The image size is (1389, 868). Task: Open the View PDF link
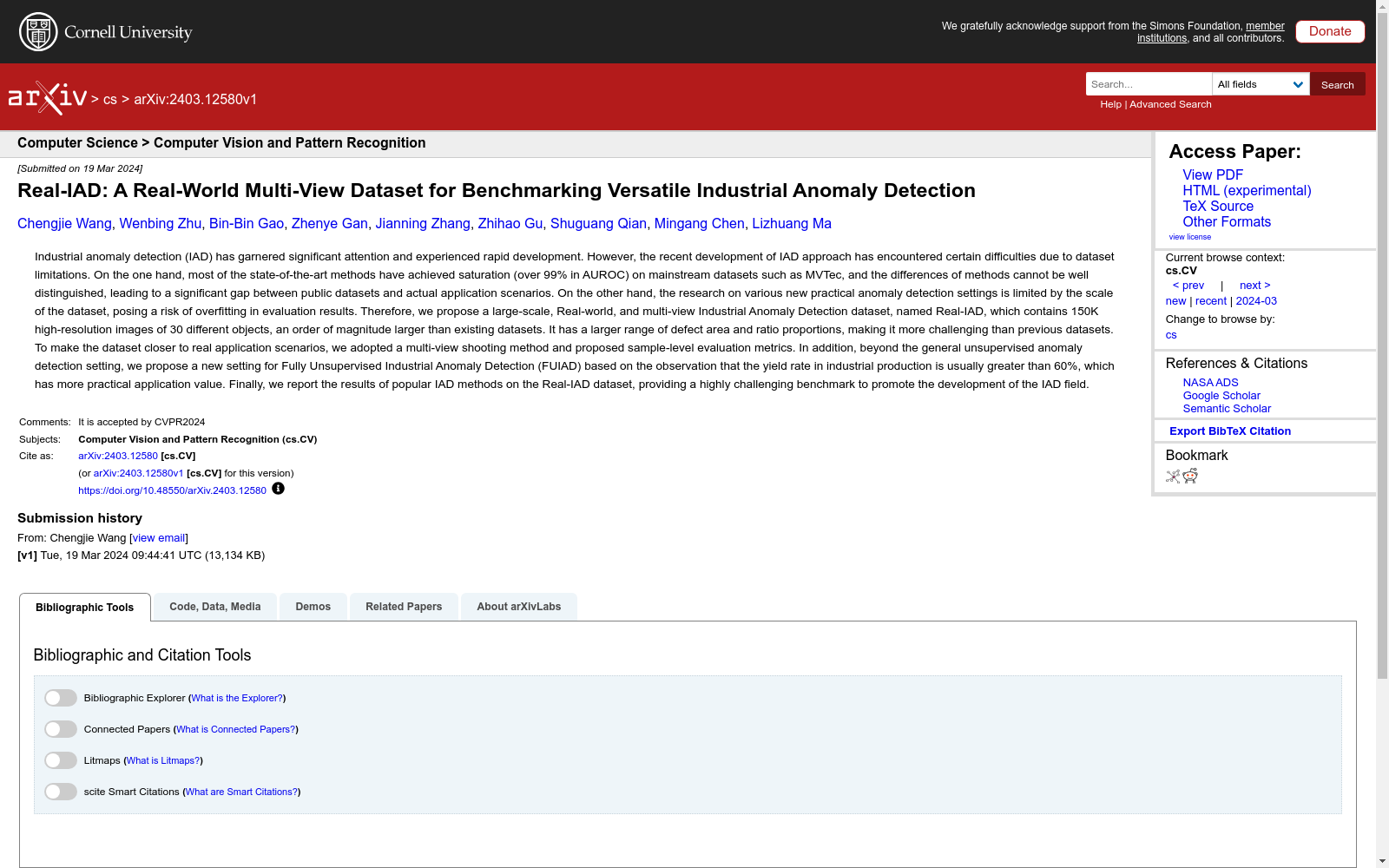pos(1213,174)
